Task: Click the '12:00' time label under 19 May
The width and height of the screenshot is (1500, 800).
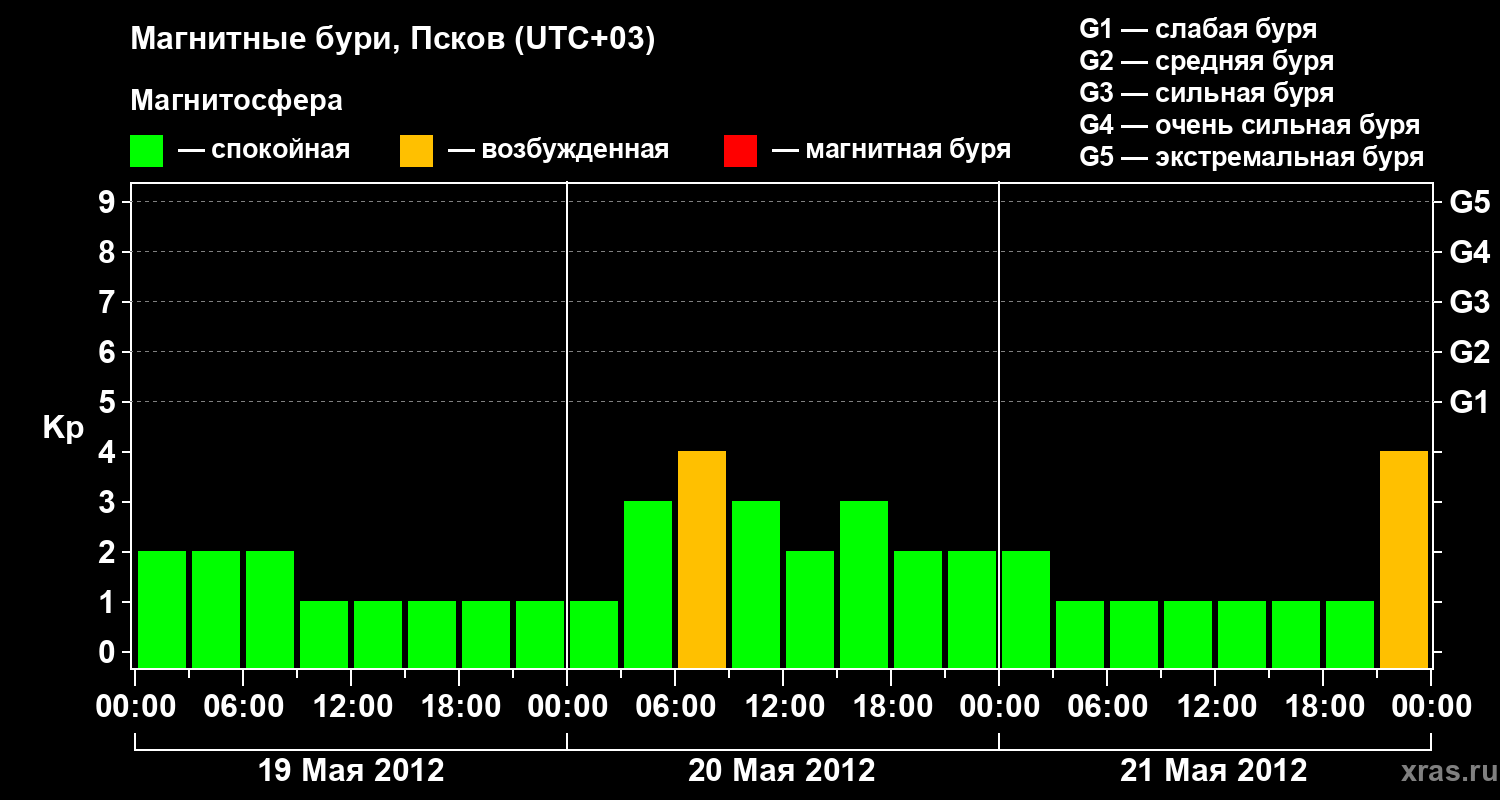Action: tap(352, 707)
